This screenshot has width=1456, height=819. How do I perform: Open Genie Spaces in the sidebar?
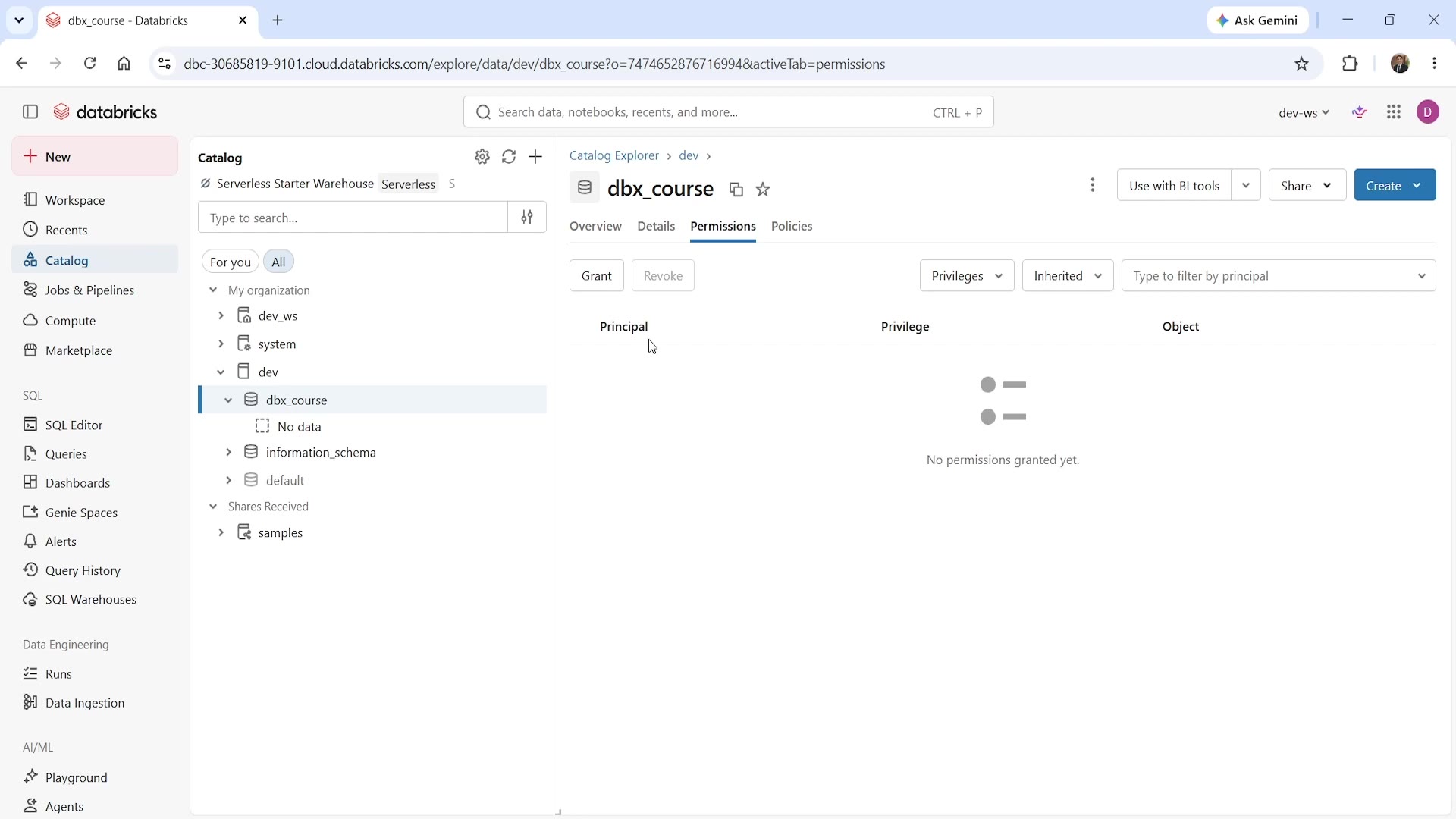[95, 513]
